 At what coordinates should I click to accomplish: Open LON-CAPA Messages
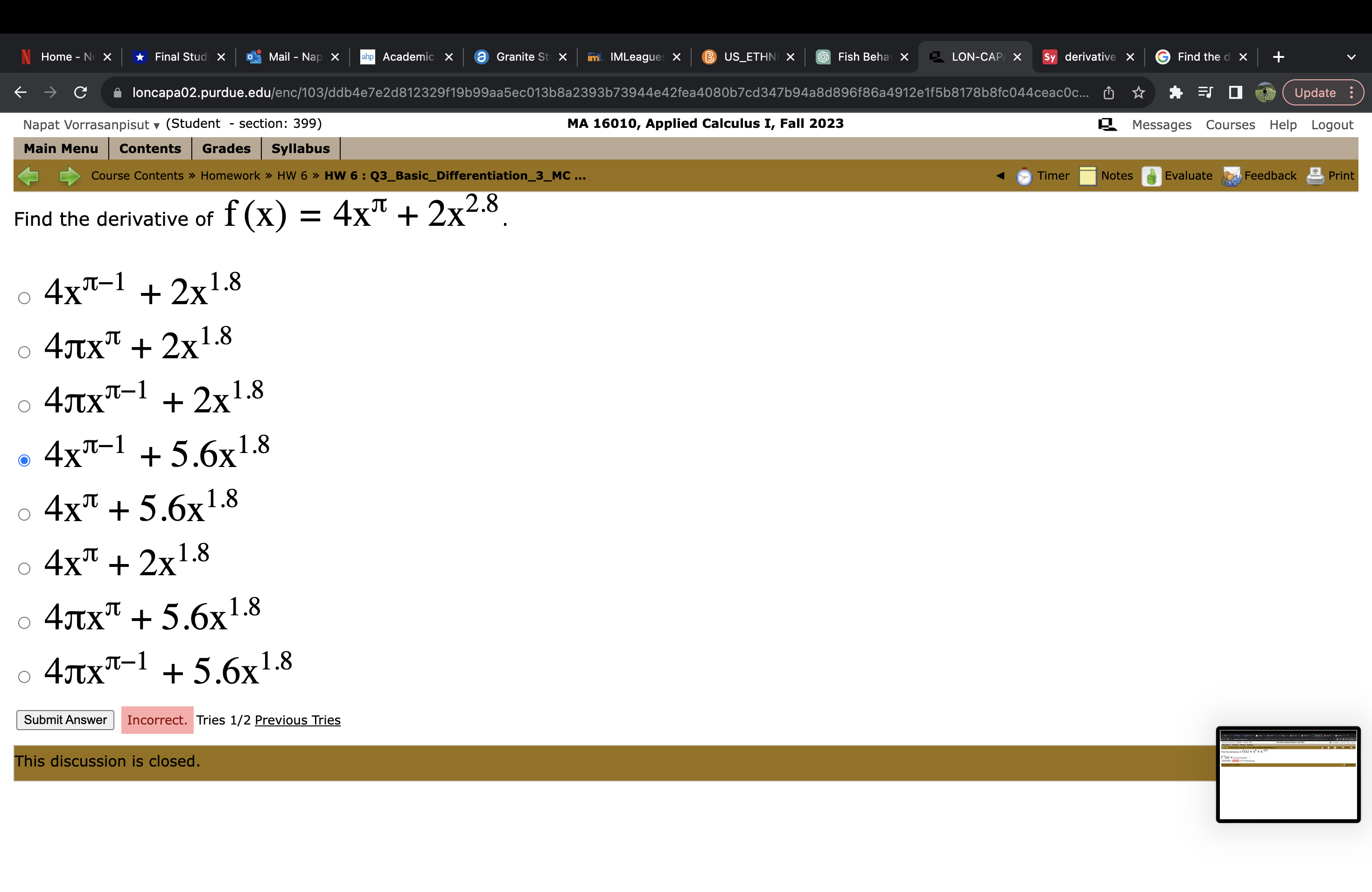pyautogui.click(x=1161, y=124)
